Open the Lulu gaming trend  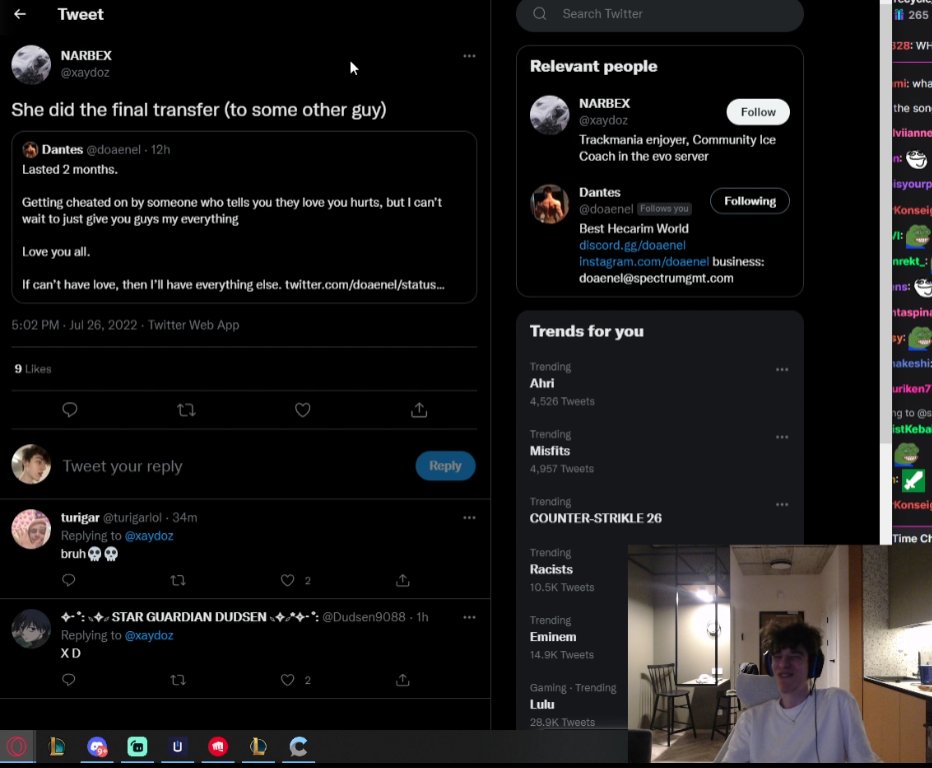tap(572, 704)
